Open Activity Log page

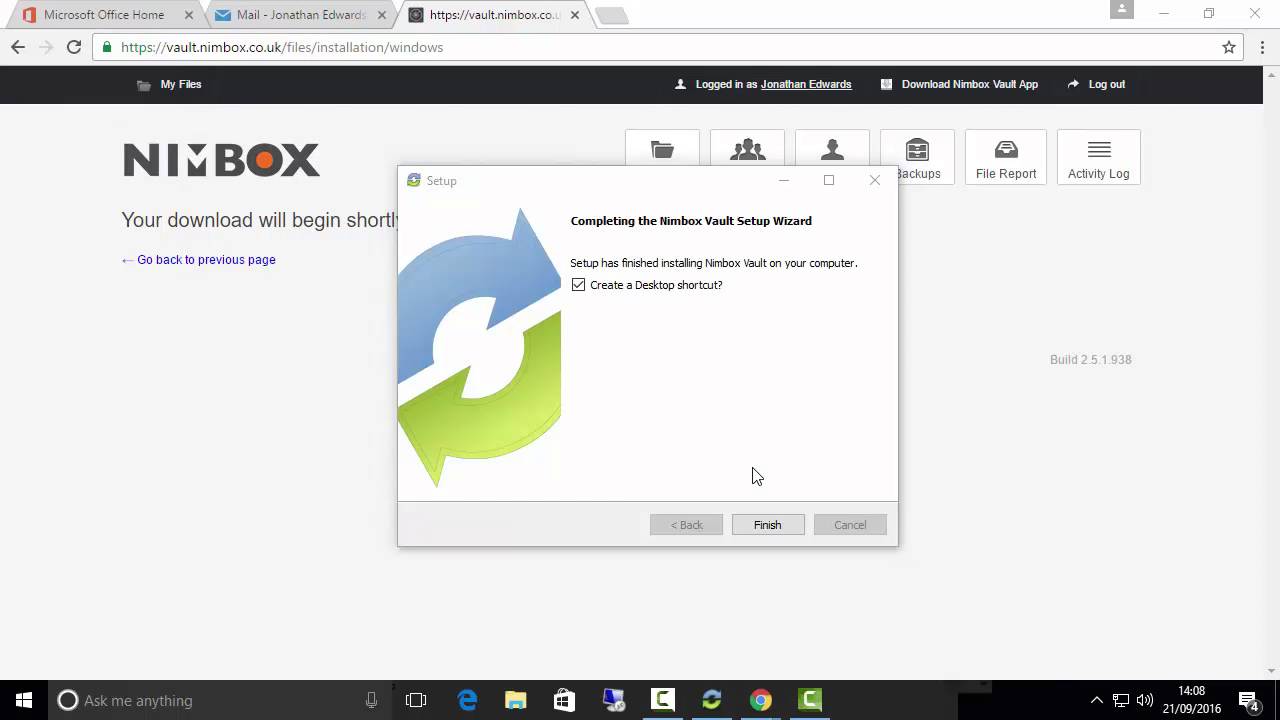(x=1098, y=157)
